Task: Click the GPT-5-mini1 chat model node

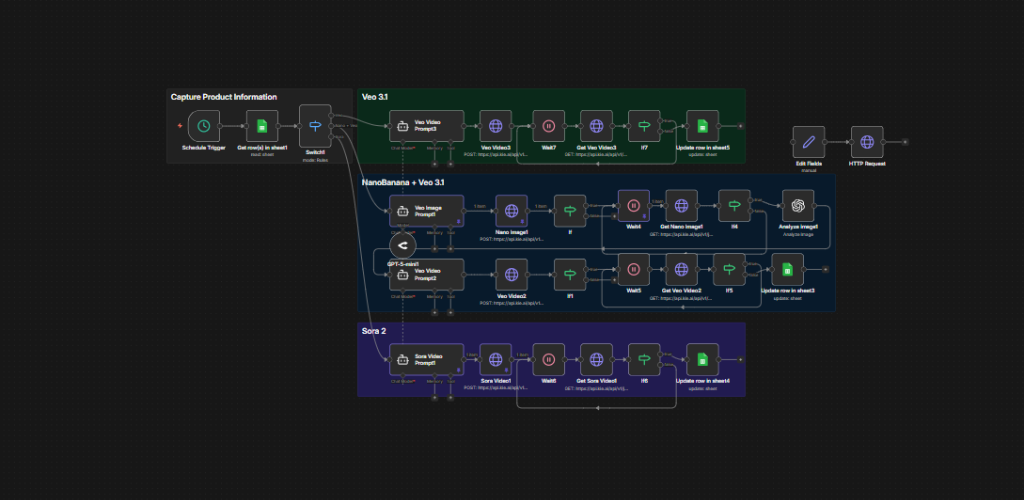Action: (403, 245)
